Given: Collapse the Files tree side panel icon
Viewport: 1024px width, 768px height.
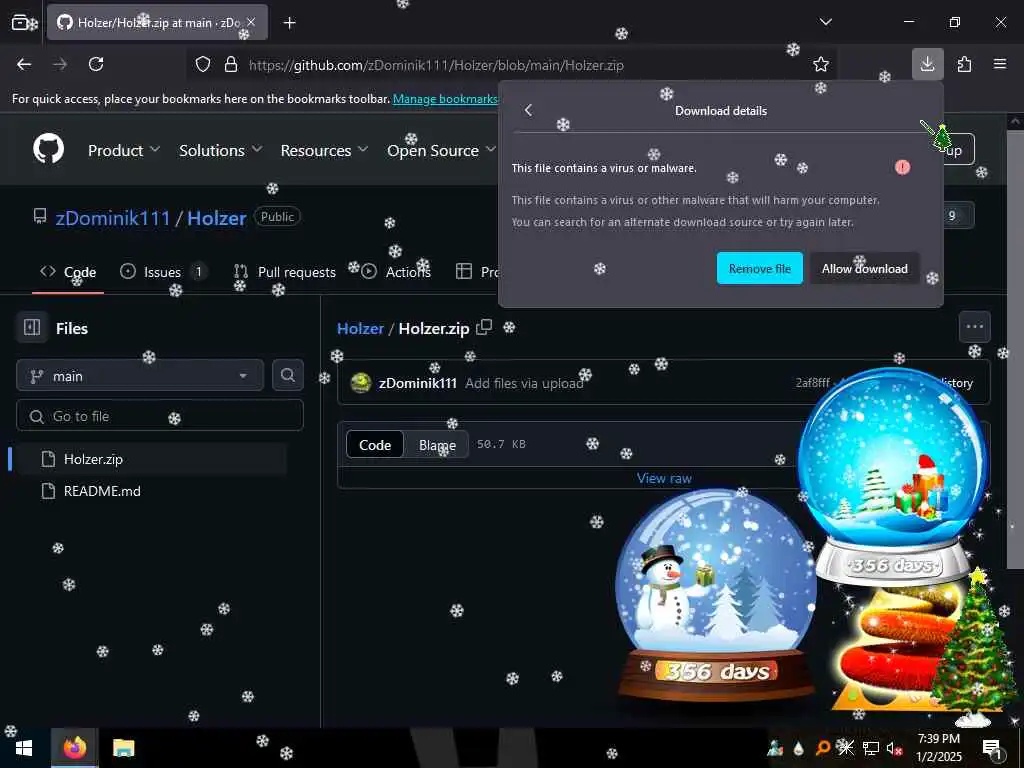Looking at the screenshot, I should 32,327.
